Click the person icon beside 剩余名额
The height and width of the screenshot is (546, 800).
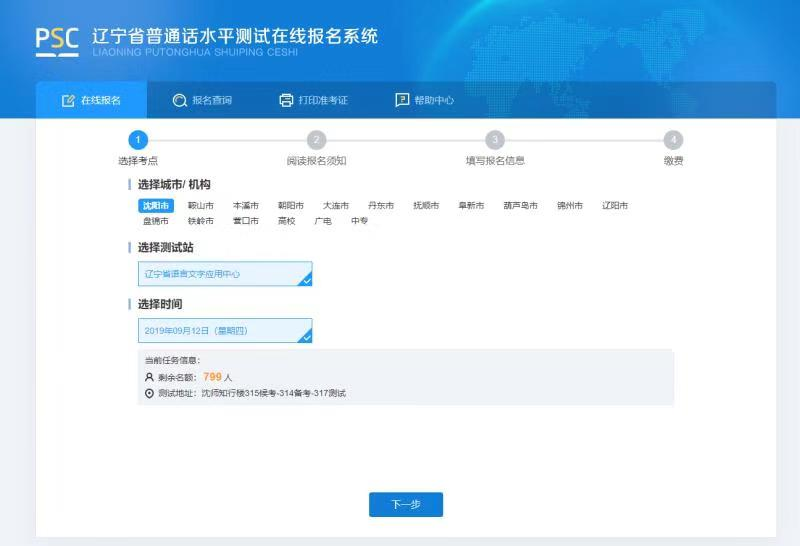(x=149, y=377)
